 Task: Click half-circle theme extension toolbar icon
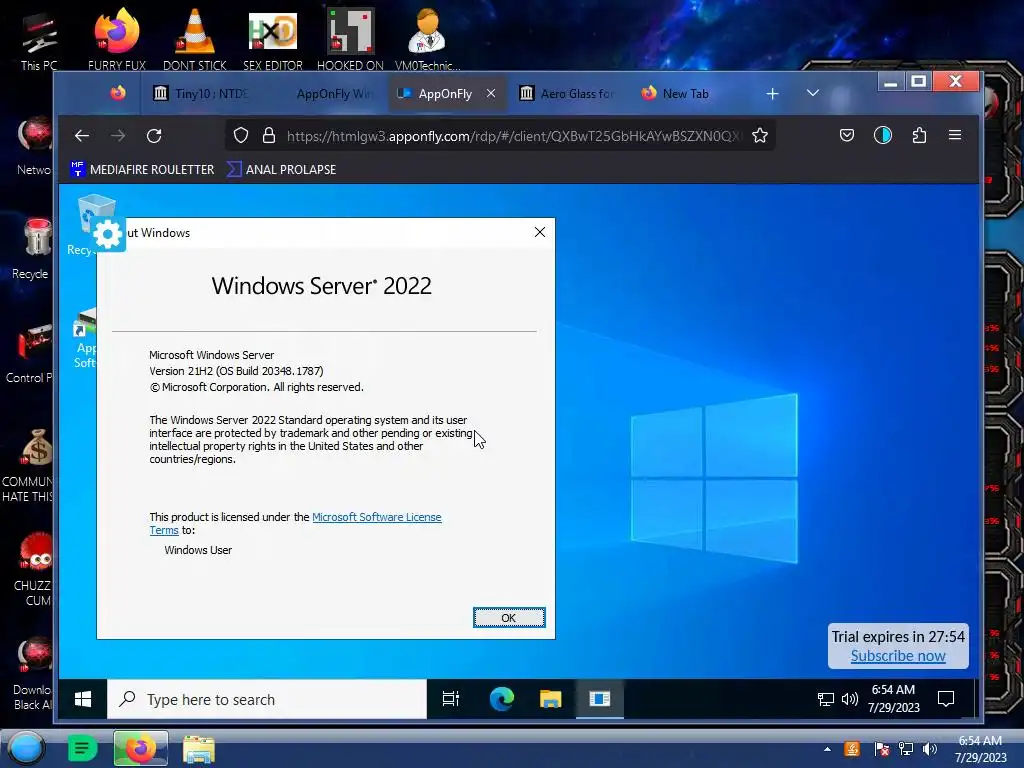883,135
